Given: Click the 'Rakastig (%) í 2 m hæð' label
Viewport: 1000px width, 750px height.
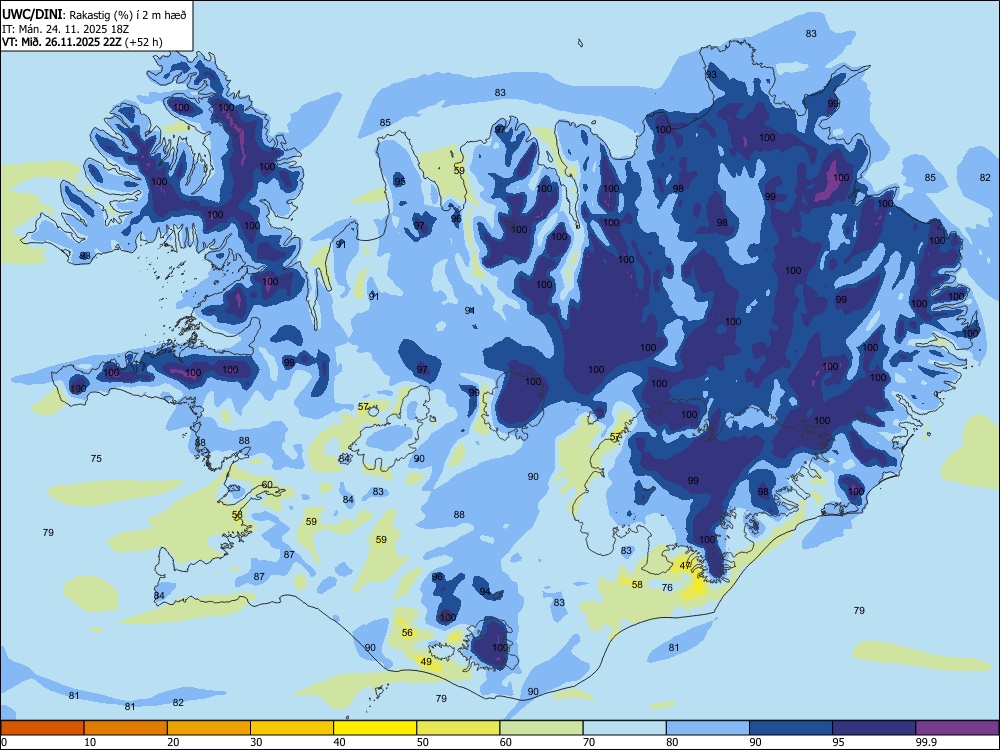Looking at the screenshot, I should (128, 15).
